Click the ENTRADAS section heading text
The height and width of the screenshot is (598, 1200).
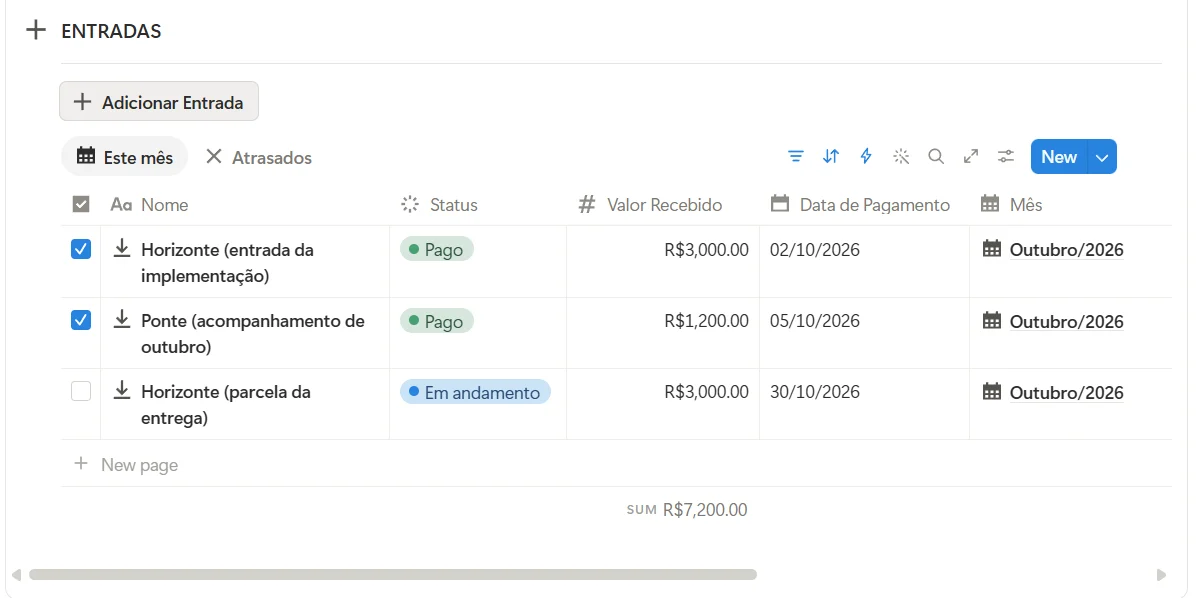[111, 31]
